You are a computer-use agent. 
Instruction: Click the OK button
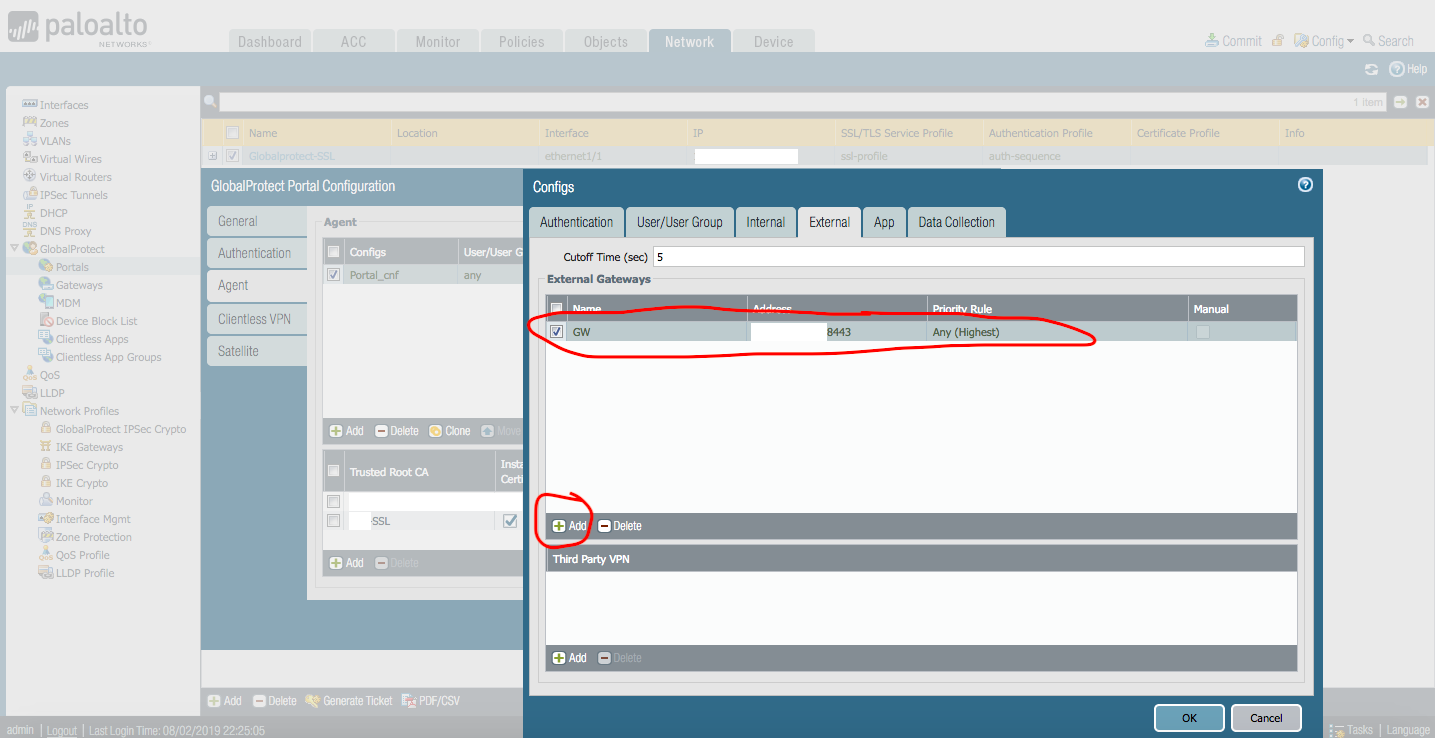pos(1188,718)
